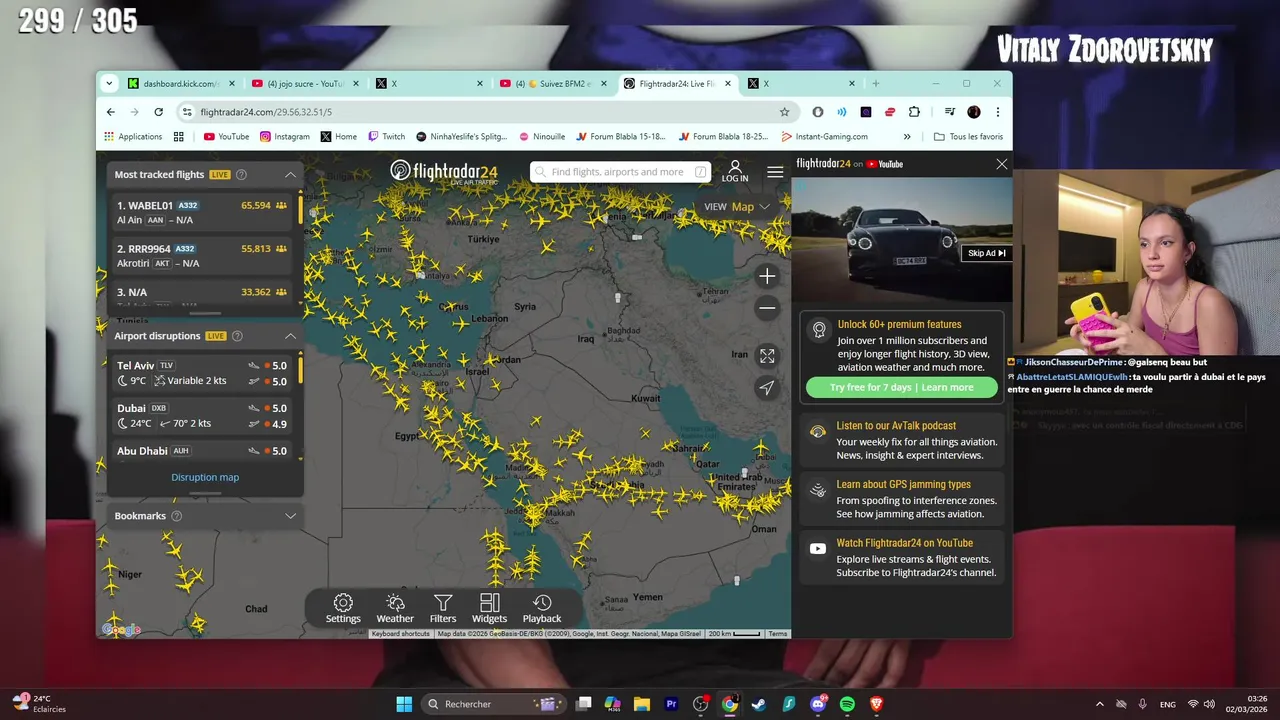Go back to the previous page
This screenshot has width=1280, height=720.
[111, 112]
